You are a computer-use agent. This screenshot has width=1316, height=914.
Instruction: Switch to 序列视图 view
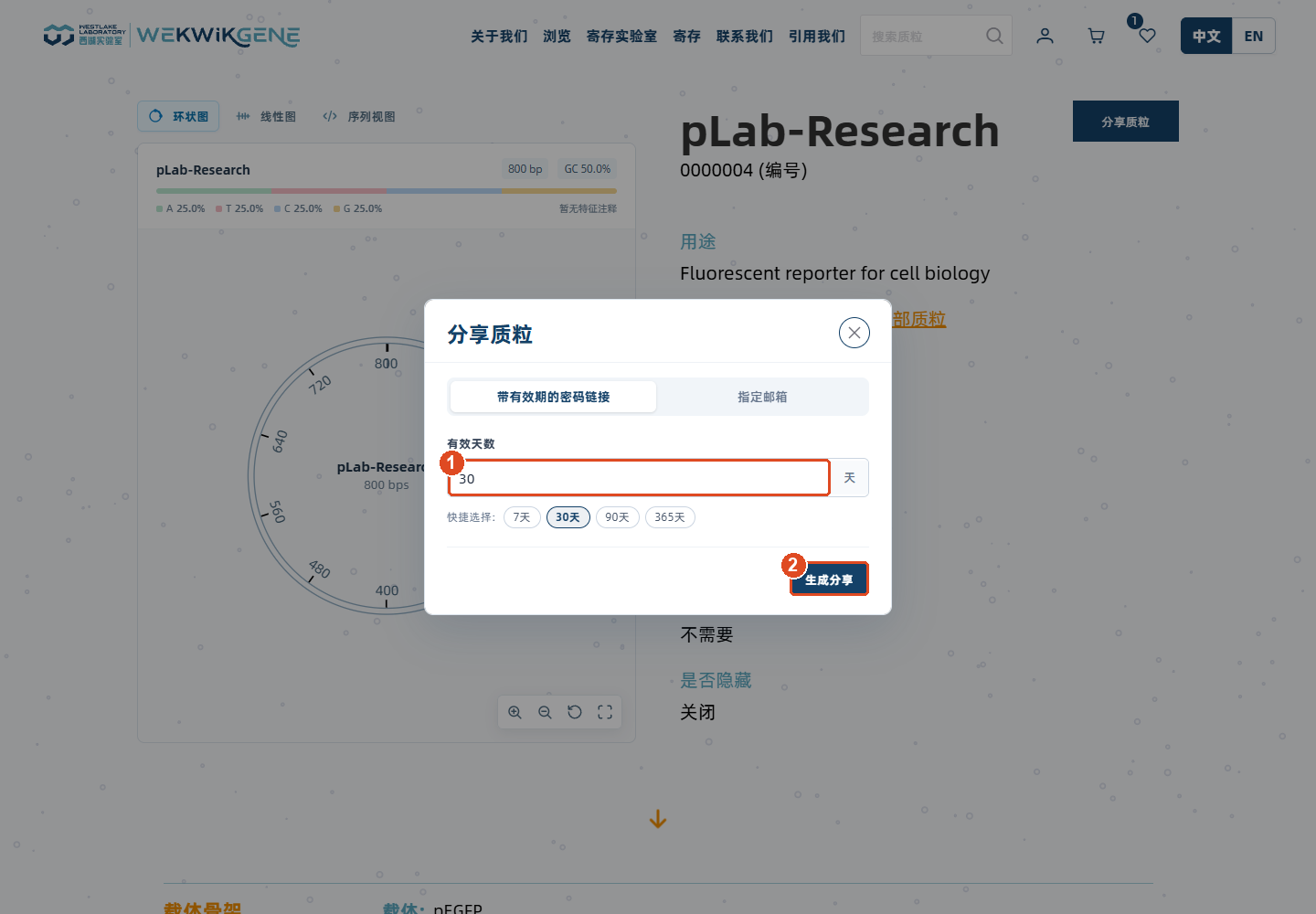[359, 116]
